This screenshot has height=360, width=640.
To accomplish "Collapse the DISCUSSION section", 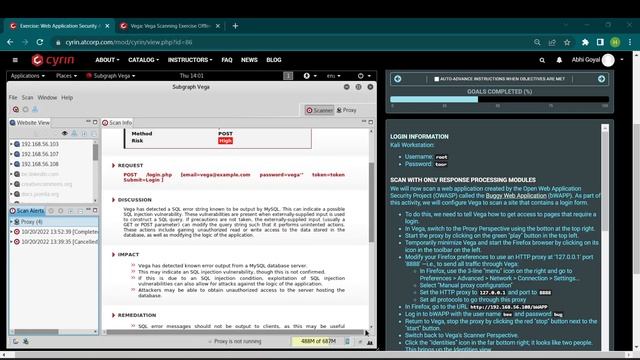I will pos(113,200).
